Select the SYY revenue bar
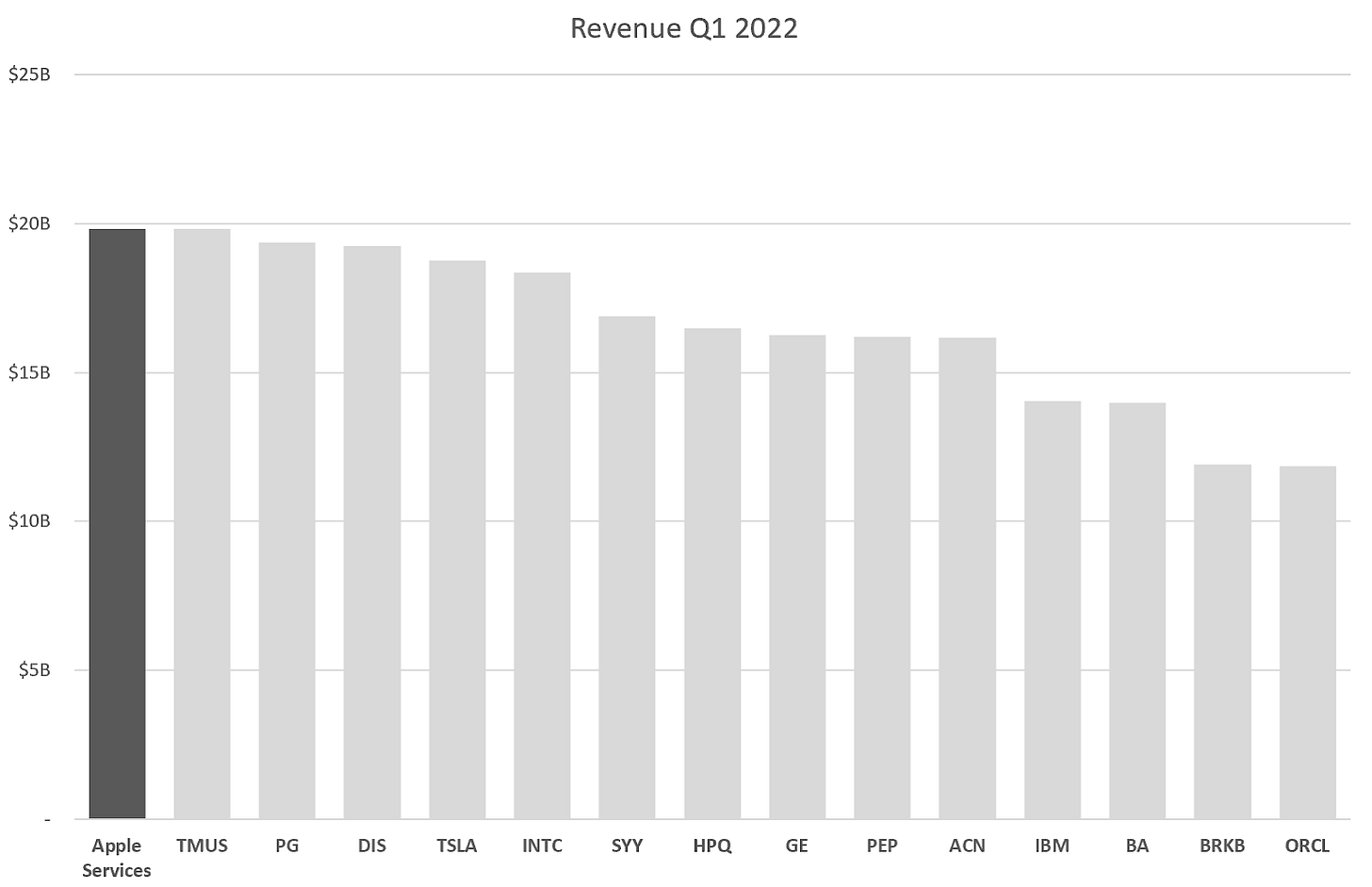The image size is (1372, 887). tap(628, 567)
